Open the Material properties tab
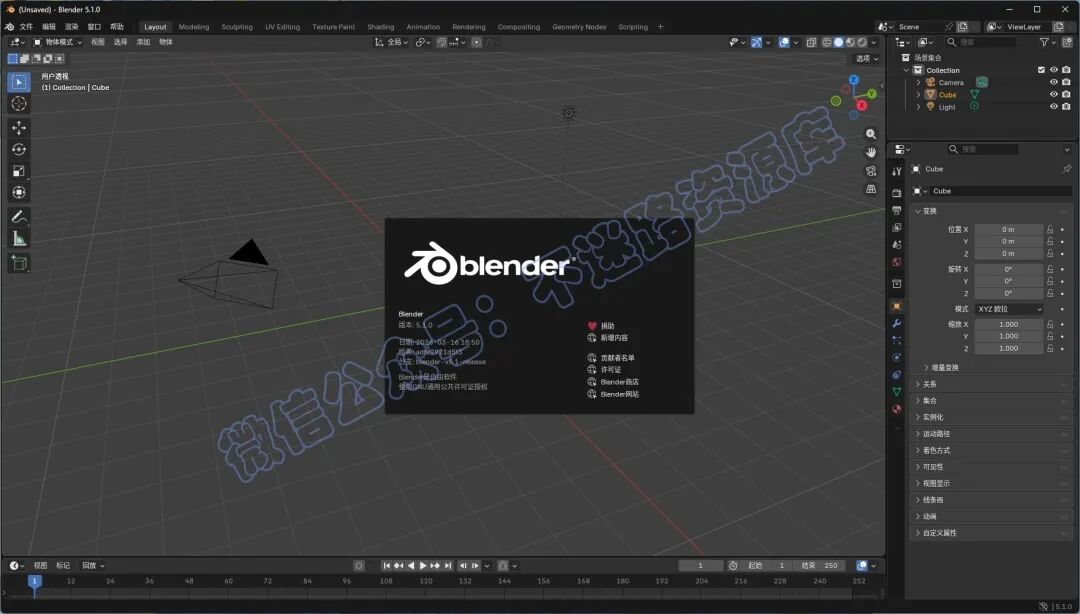Image resolution: width=1080 pixels, height=614 pixels. (896, 409)
